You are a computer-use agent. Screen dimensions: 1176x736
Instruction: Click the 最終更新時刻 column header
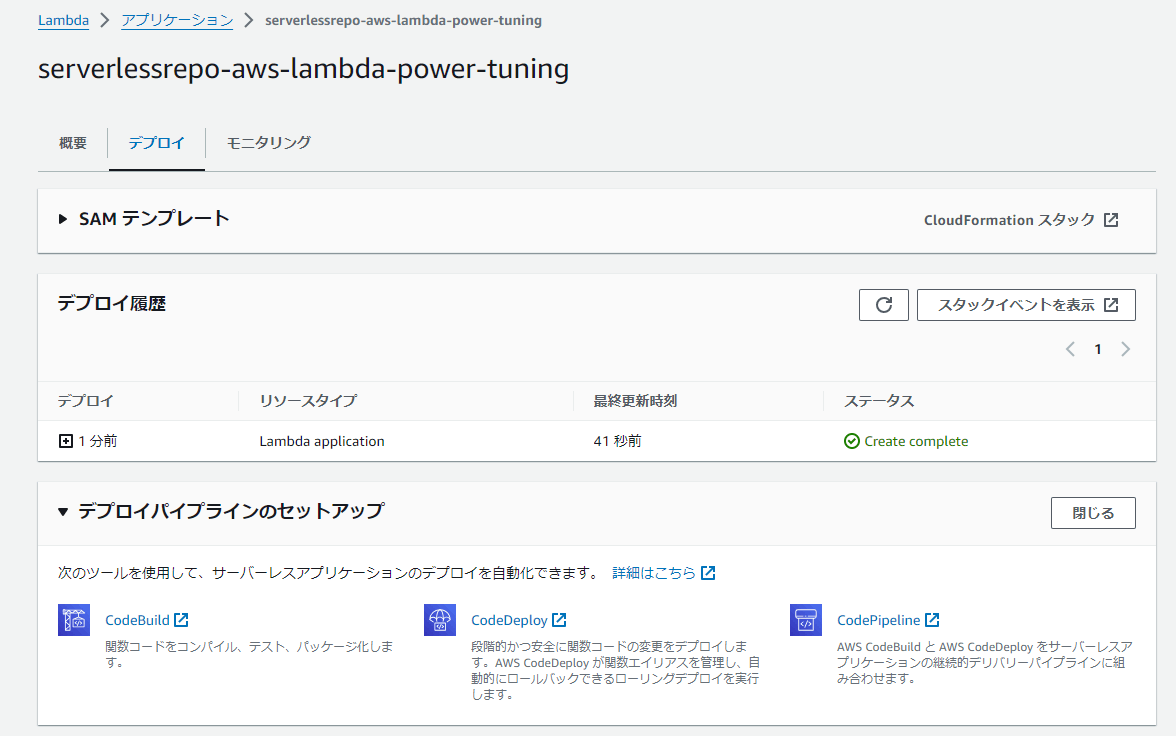click(635, 401)
